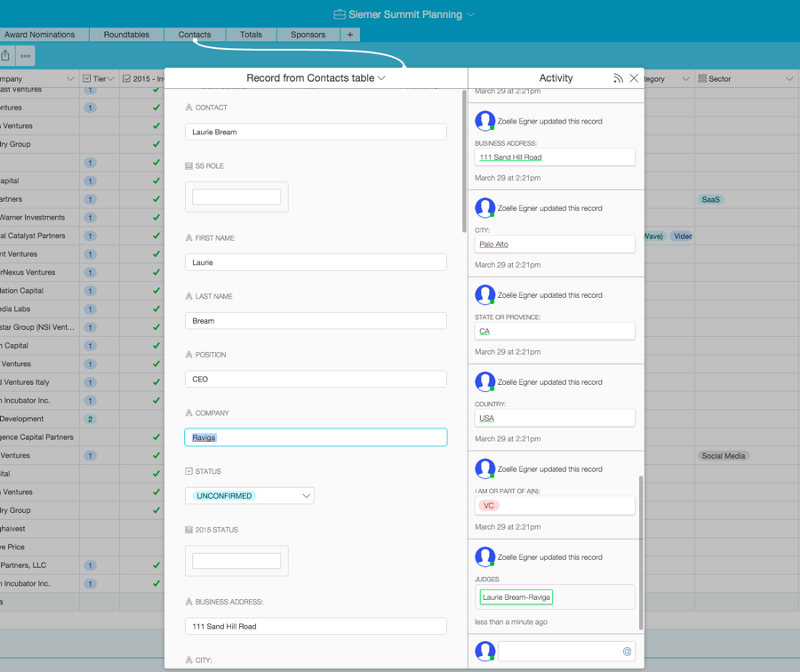Switch to the Award Nominations tab
This screenshot has height=672, width=800.
point(39,35)
